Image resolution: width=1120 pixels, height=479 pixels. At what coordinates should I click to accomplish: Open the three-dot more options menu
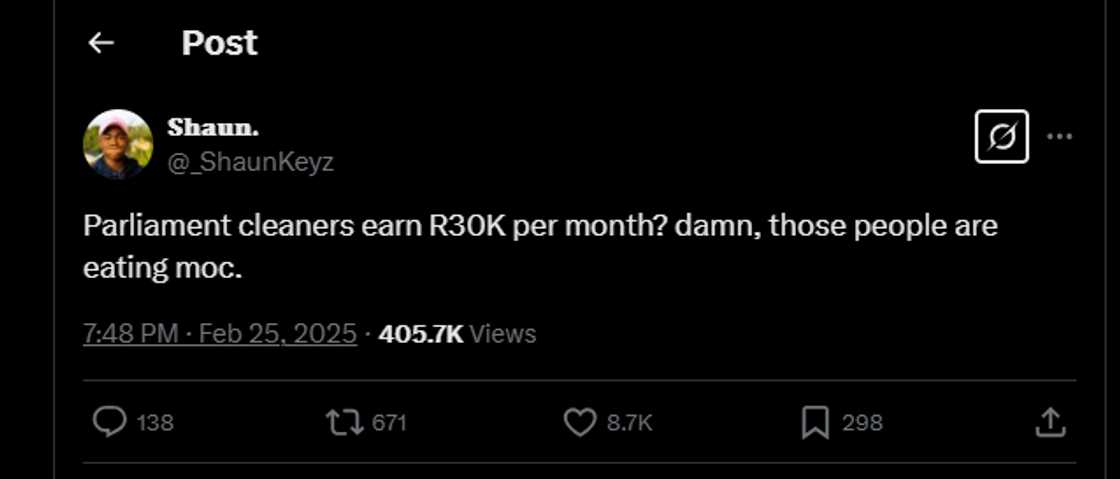(x=1059, y=136)
